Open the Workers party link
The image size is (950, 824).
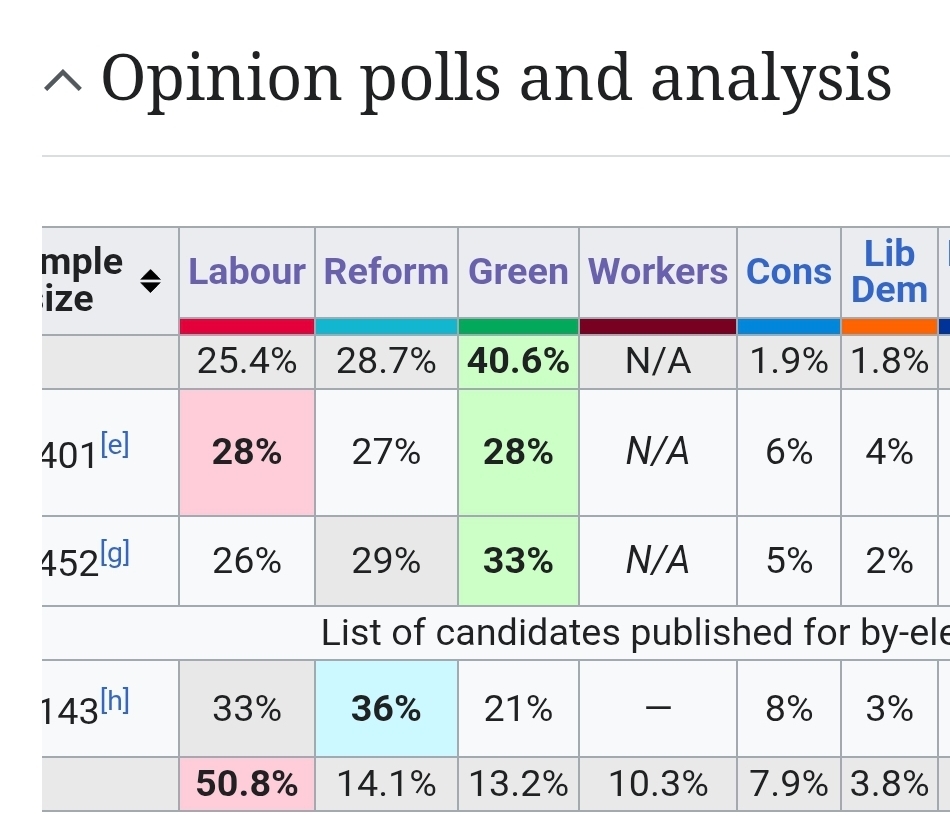coord(658,272)
